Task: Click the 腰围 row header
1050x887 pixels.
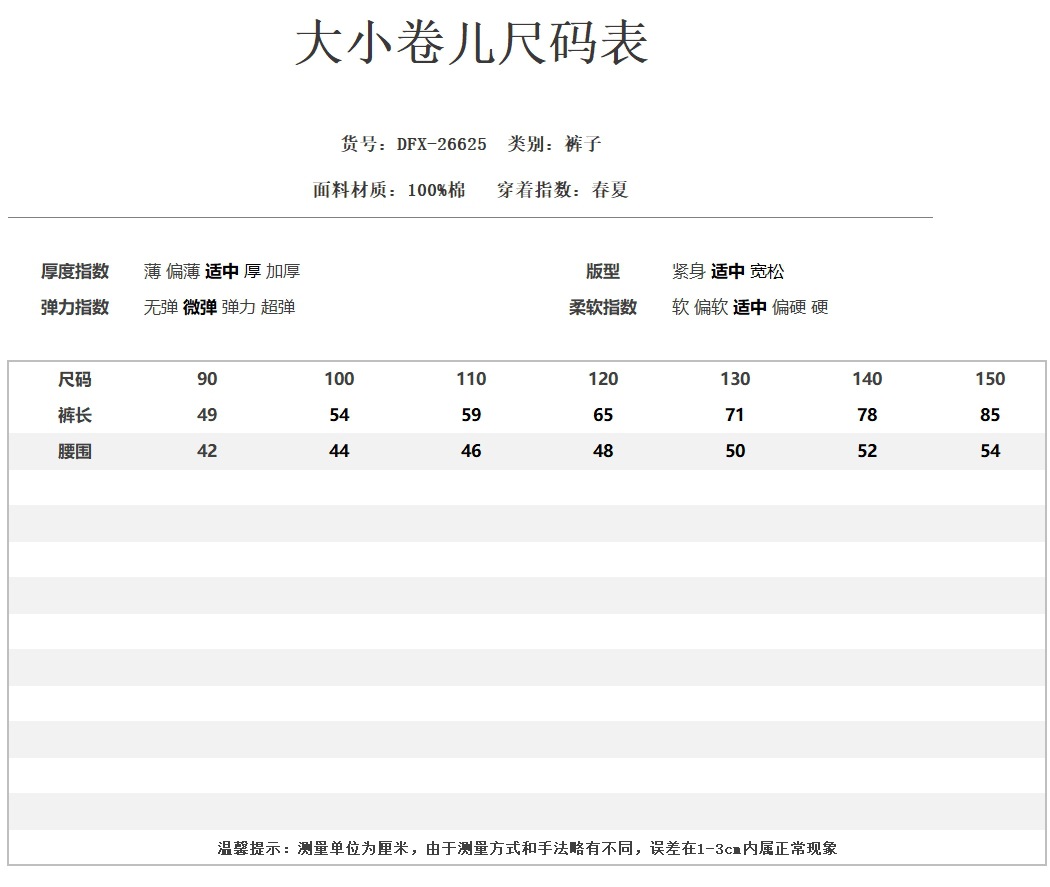Action: (x=74, y=452)
